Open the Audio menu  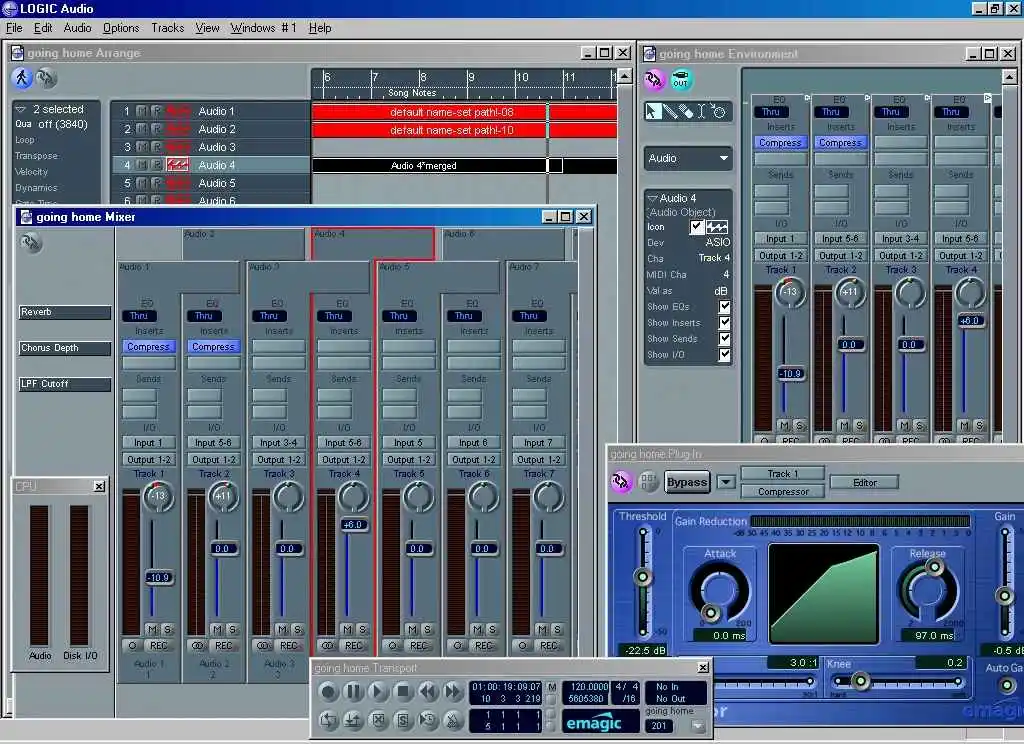77,28
